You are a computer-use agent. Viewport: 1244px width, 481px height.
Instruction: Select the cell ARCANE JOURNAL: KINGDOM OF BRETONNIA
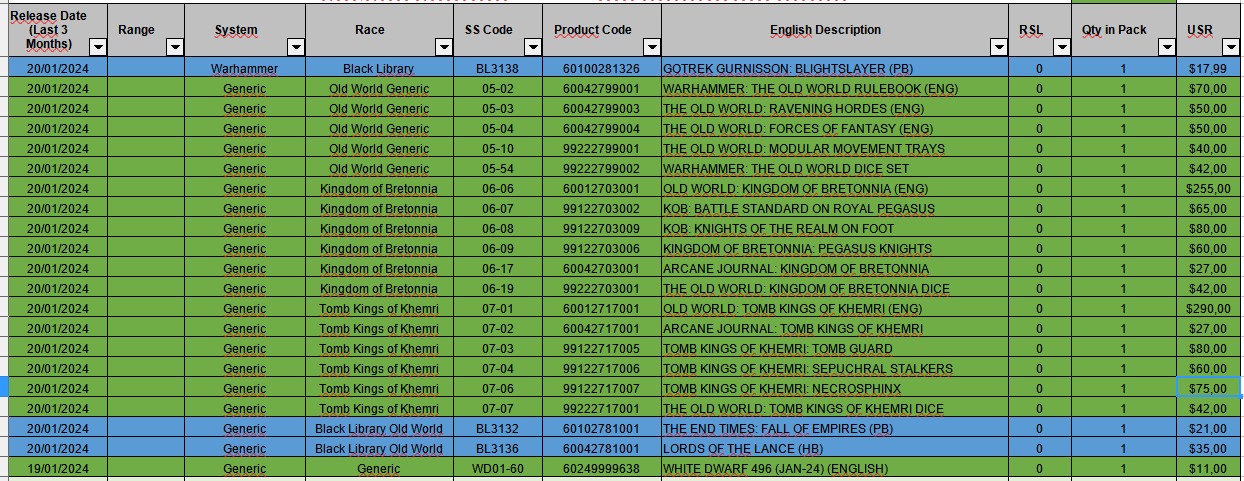tap(835, 268)
